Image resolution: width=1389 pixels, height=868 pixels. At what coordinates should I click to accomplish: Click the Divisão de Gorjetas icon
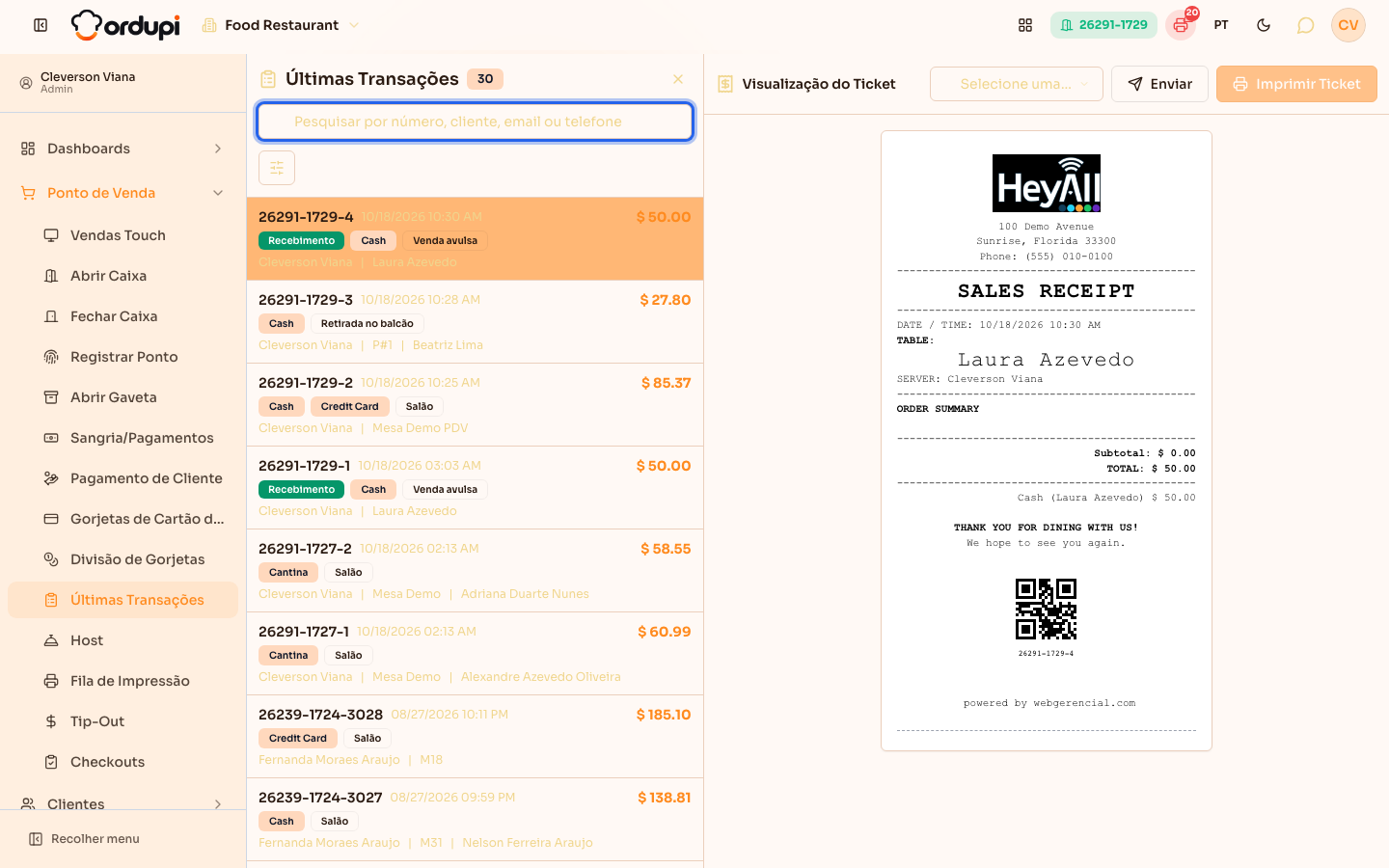pyautogui.click(x=51, y=559)
